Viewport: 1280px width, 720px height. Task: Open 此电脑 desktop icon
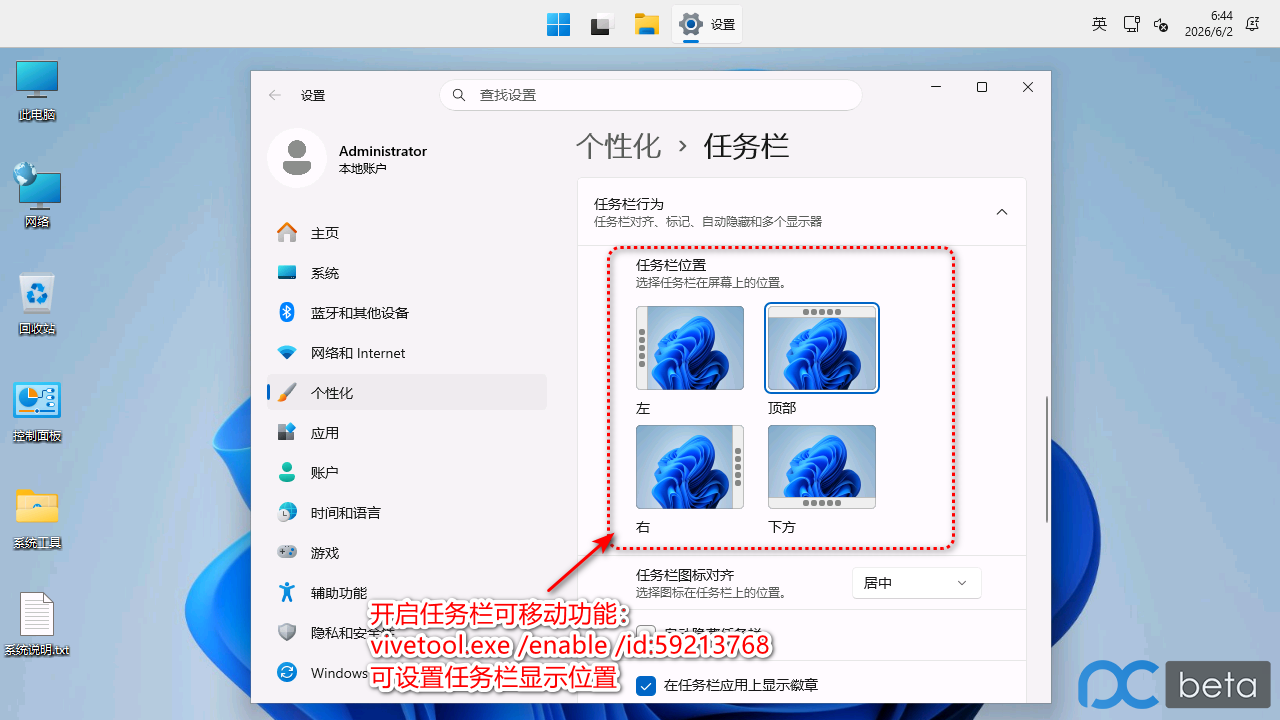coord(37,90)
